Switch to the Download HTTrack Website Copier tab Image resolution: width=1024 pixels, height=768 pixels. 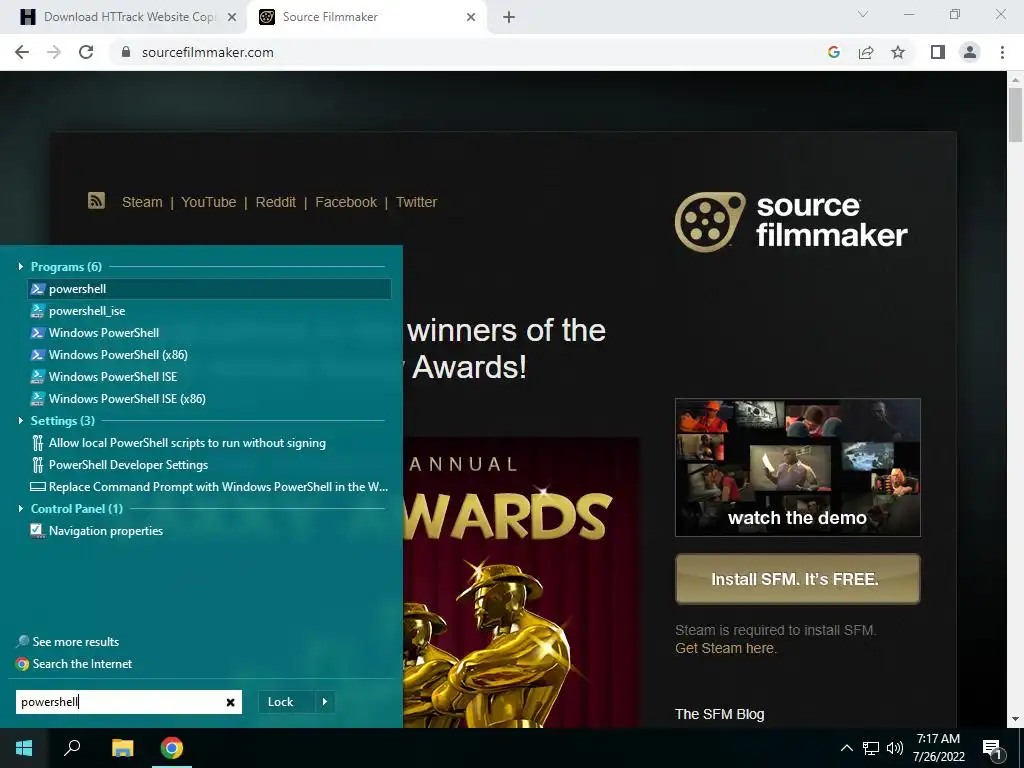coord(129,17)
